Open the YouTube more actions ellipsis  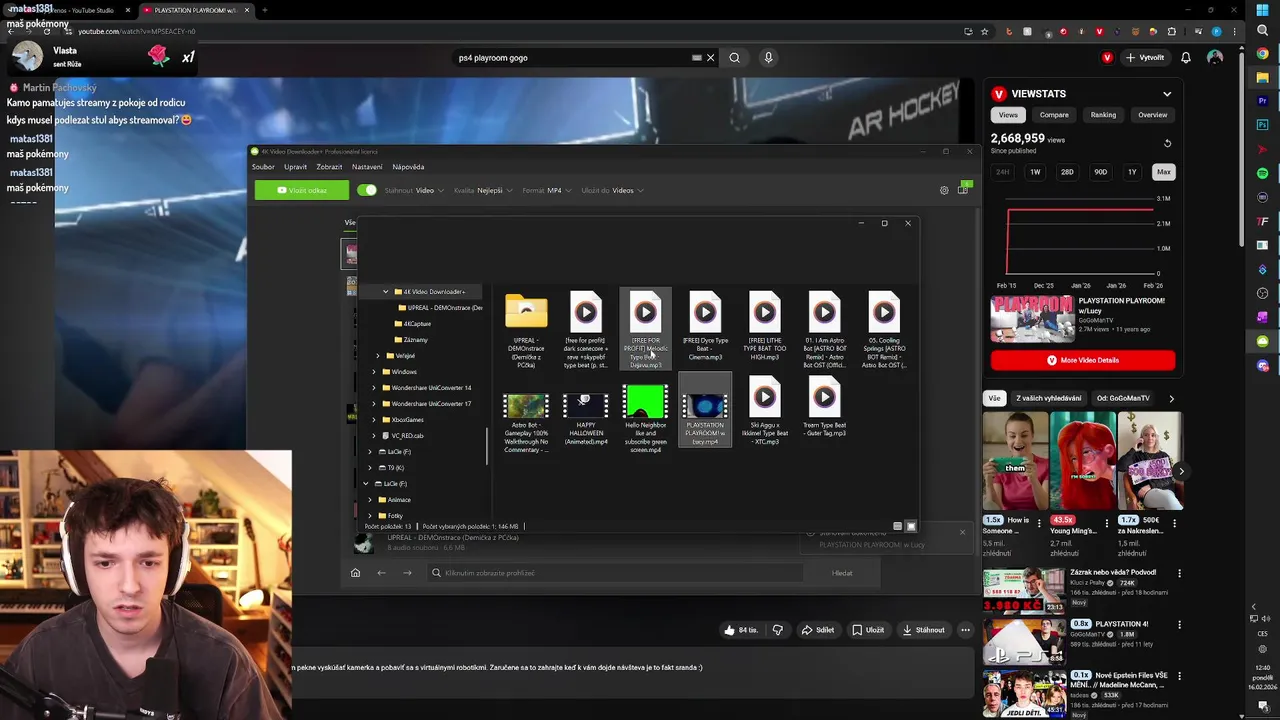(965, 630)
